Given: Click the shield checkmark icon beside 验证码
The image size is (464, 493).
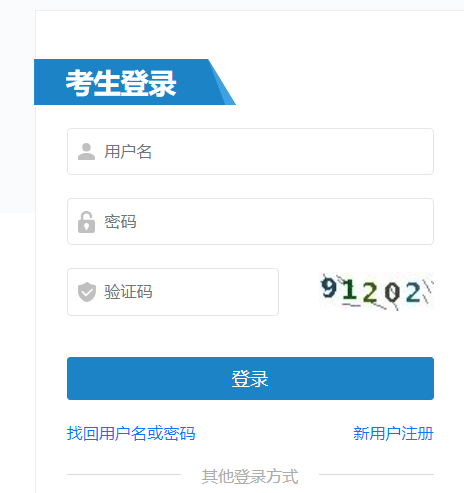Looking at the screenshot, I should click(x=87, y=292).
